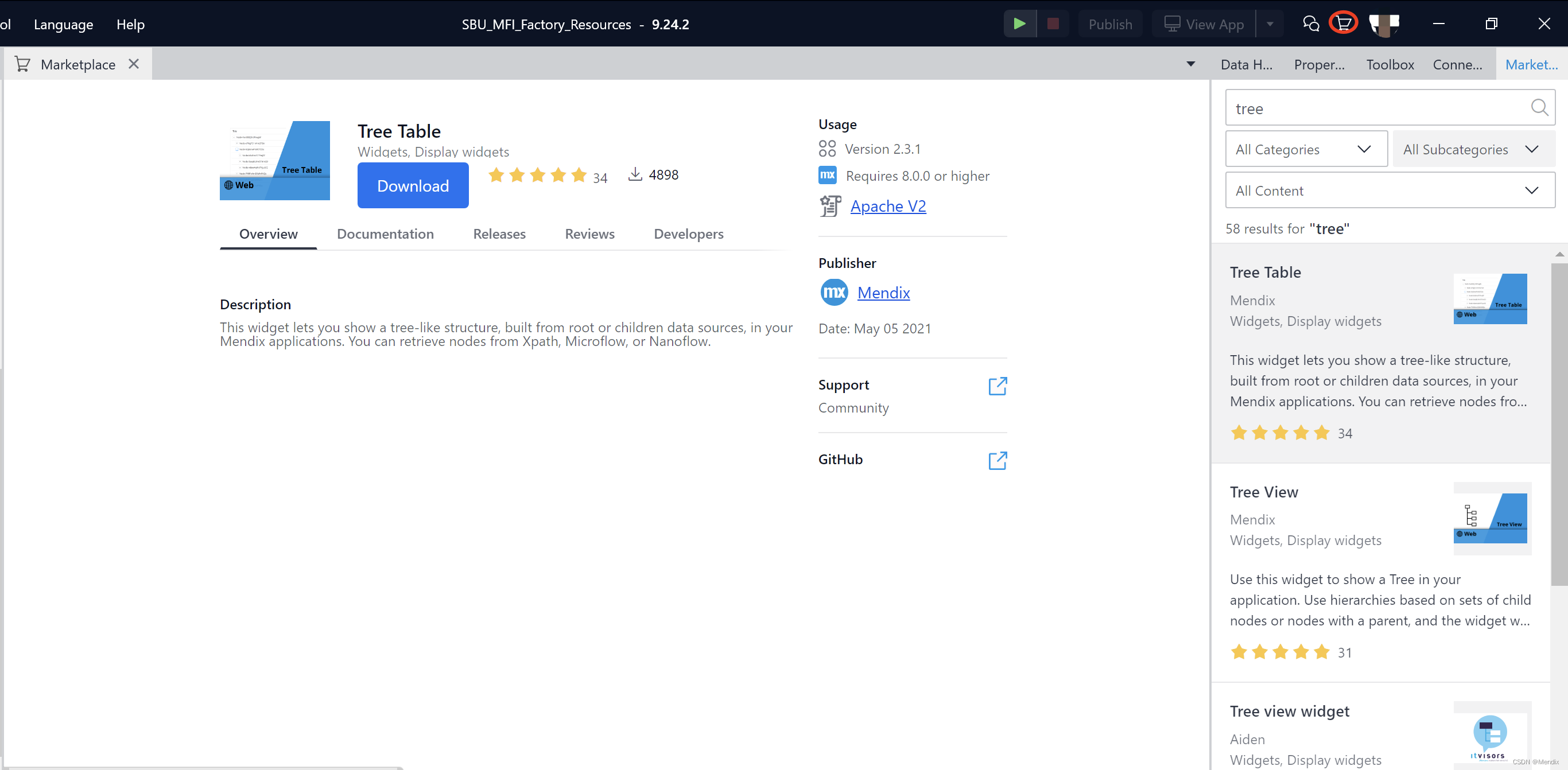Open the Help menu
The width and height of the screenshot is (1568, 770).
pos(130,24)
